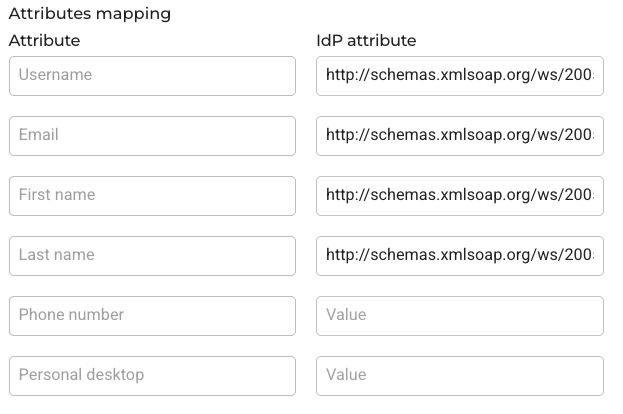
Task: Click the Attributes mapping heading
Action: 90,14
